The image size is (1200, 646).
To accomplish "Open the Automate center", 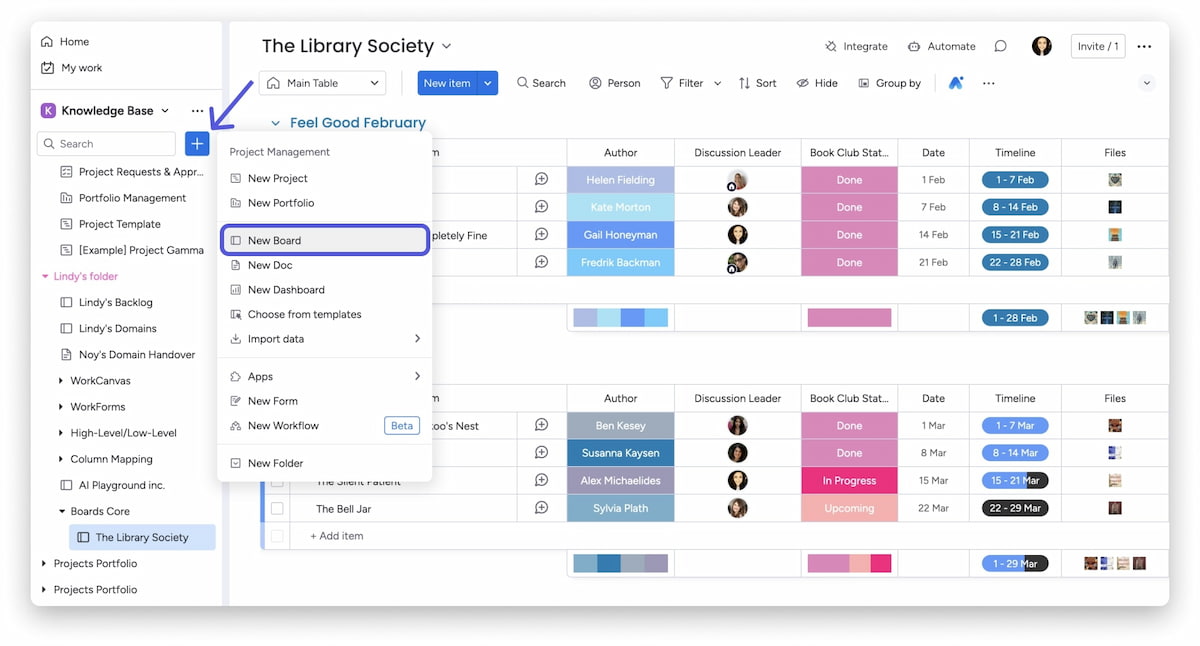I will pos(941,46).
